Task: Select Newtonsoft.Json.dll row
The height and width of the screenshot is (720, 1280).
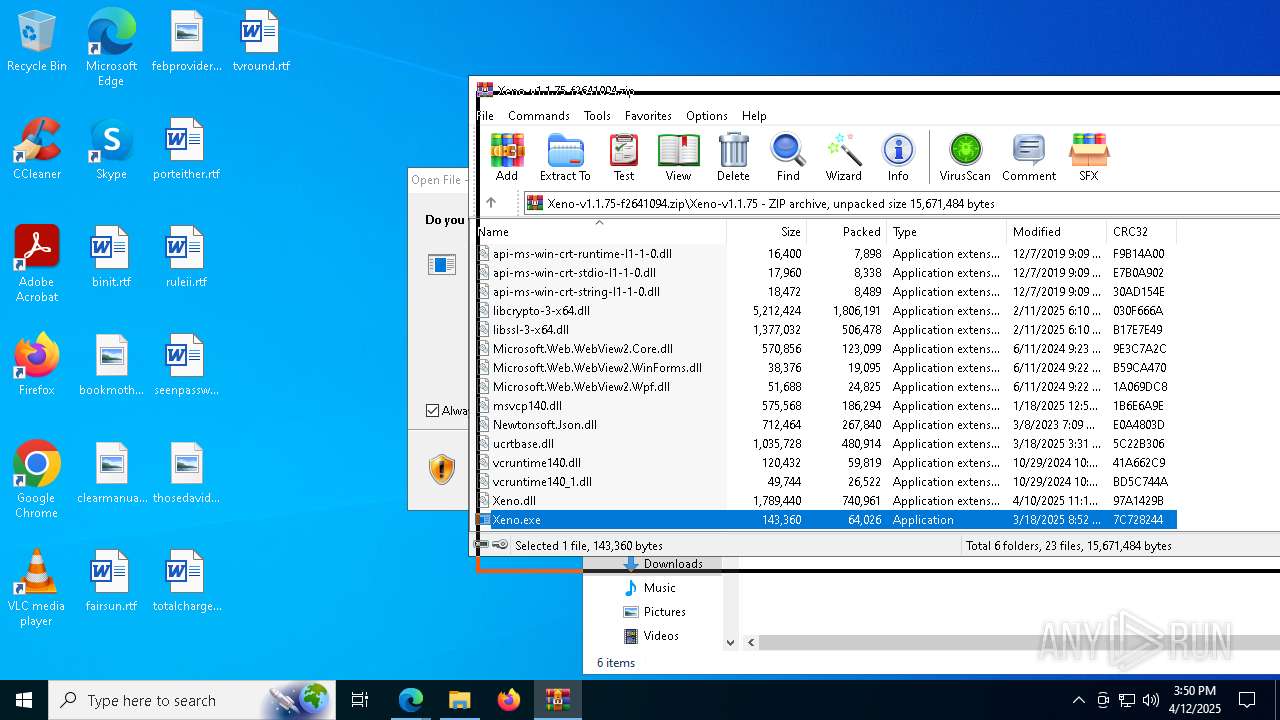Action: pos(826,425)
